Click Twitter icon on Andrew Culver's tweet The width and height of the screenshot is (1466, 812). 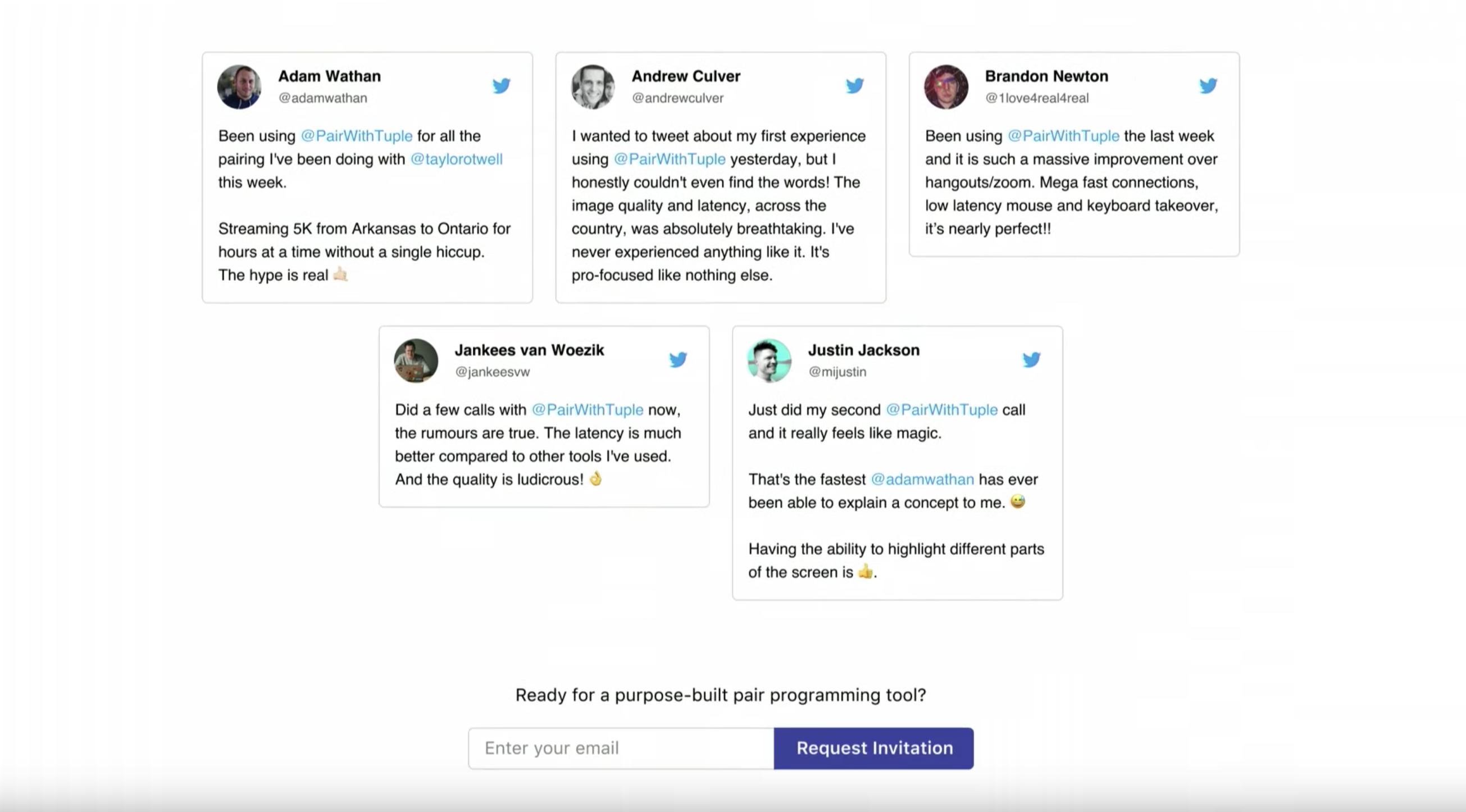point(855,86)
